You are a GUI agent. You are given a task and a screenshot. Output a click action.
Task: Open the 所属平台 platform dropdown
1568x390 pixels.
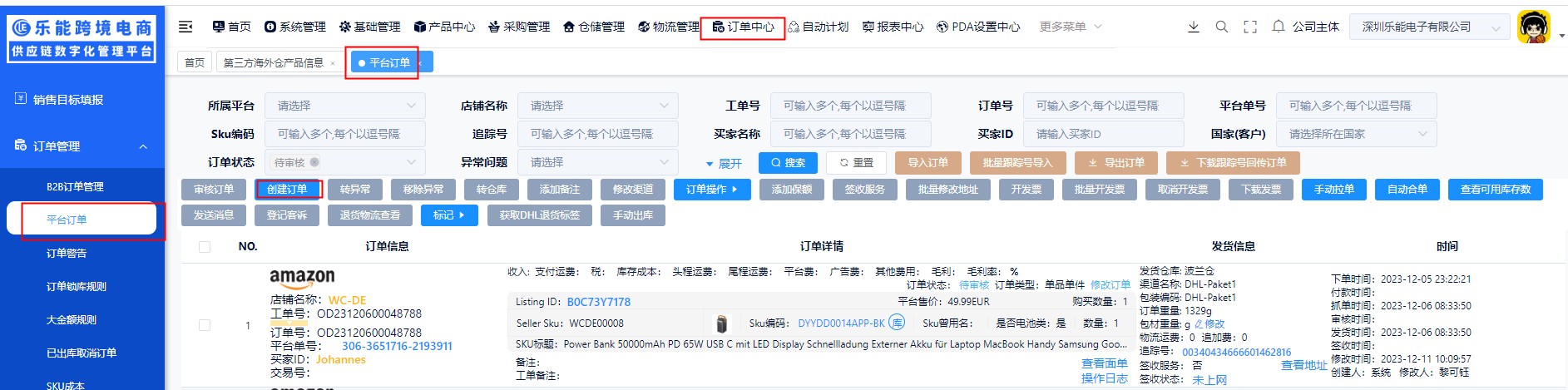[x=344, y=106]
